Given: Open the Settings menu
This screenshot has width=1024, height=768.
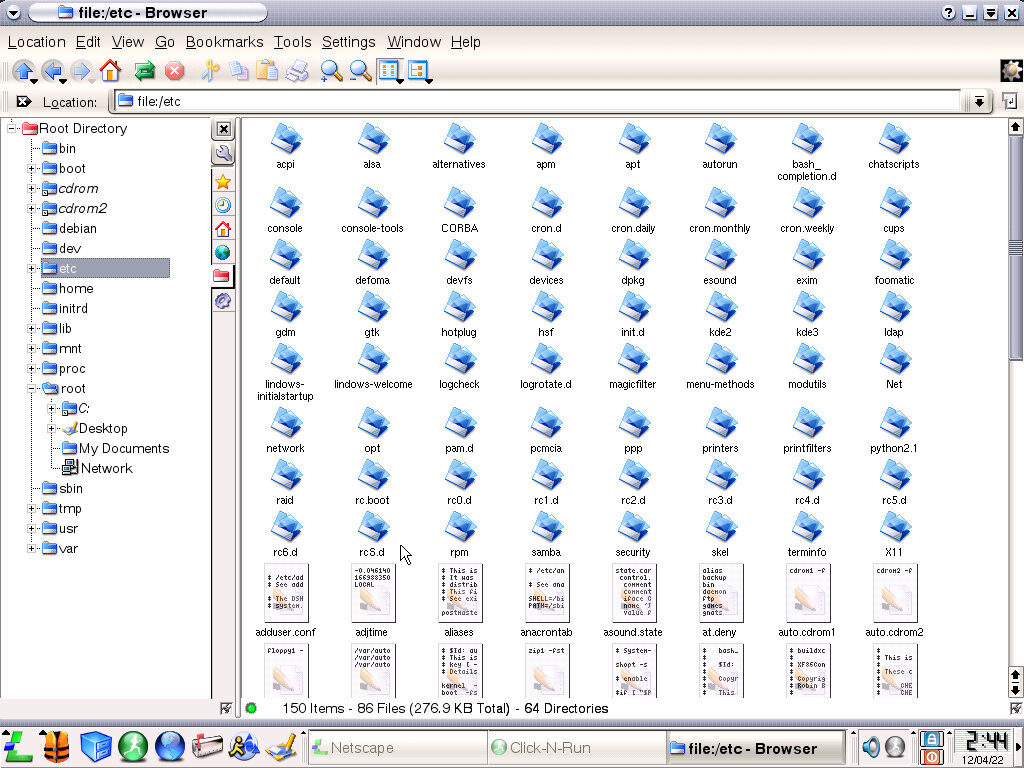Looking at the screenshot, I should point(348,42).
